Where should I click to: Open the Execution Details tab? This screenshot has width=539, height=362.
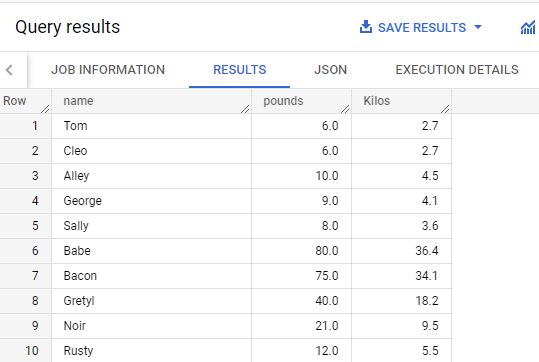(x=457, y=70)
